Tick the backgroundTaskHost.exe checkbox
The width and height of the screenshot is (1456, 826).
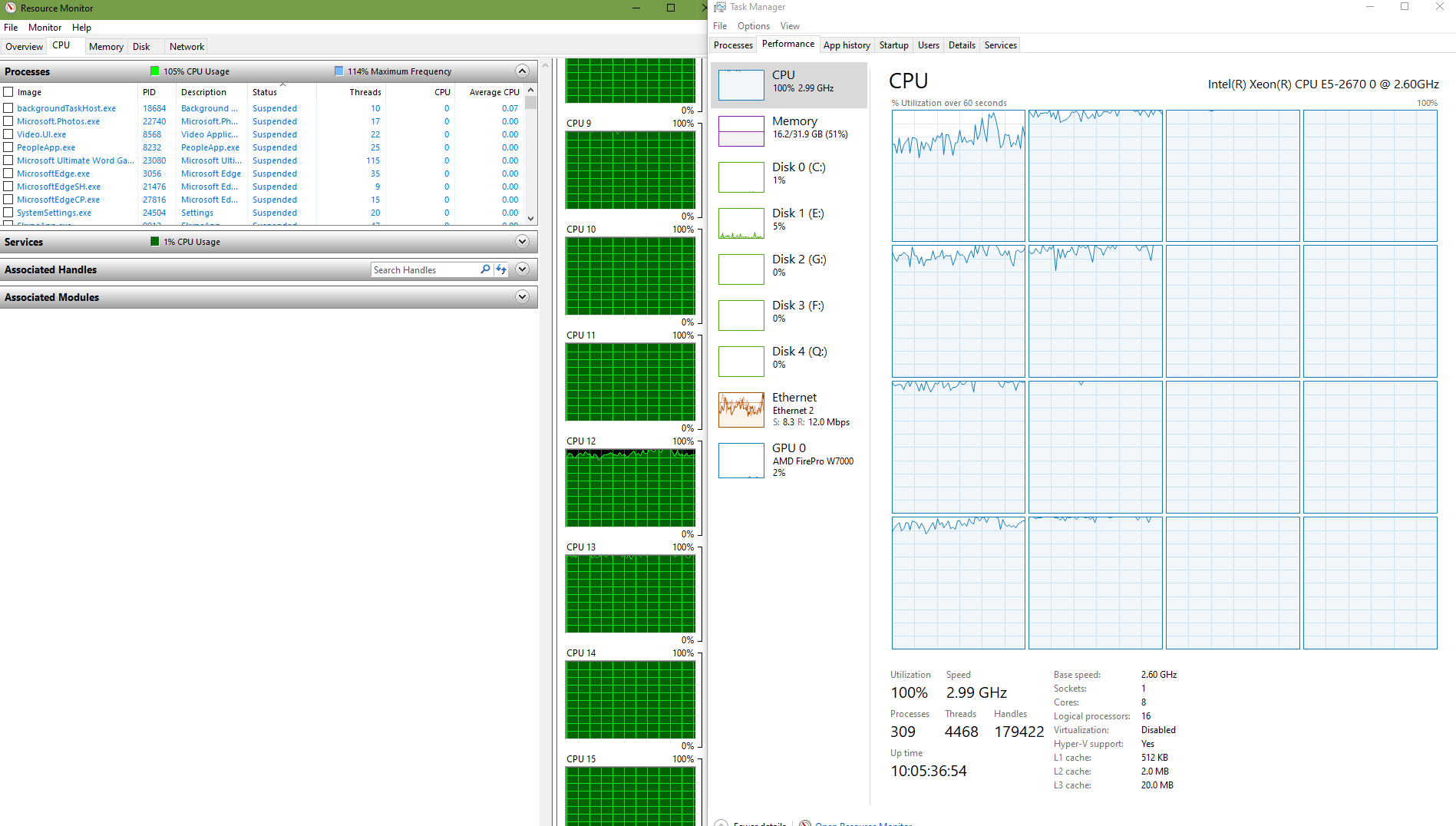[x=8, y=108]
